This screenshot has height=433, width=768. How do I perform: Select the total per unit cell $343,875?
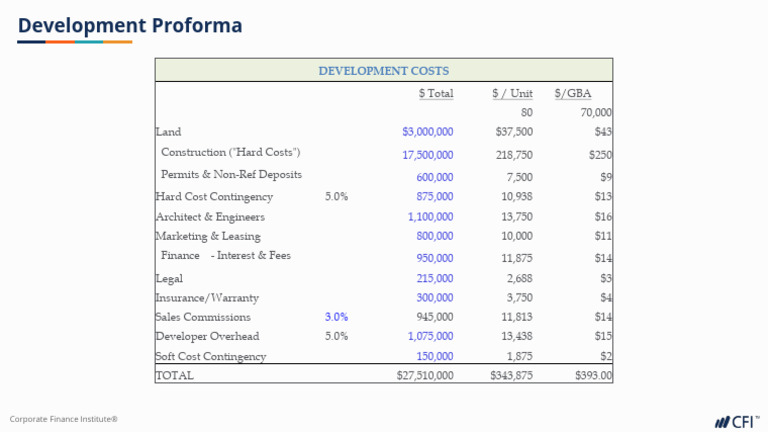[x=511, y=376]
